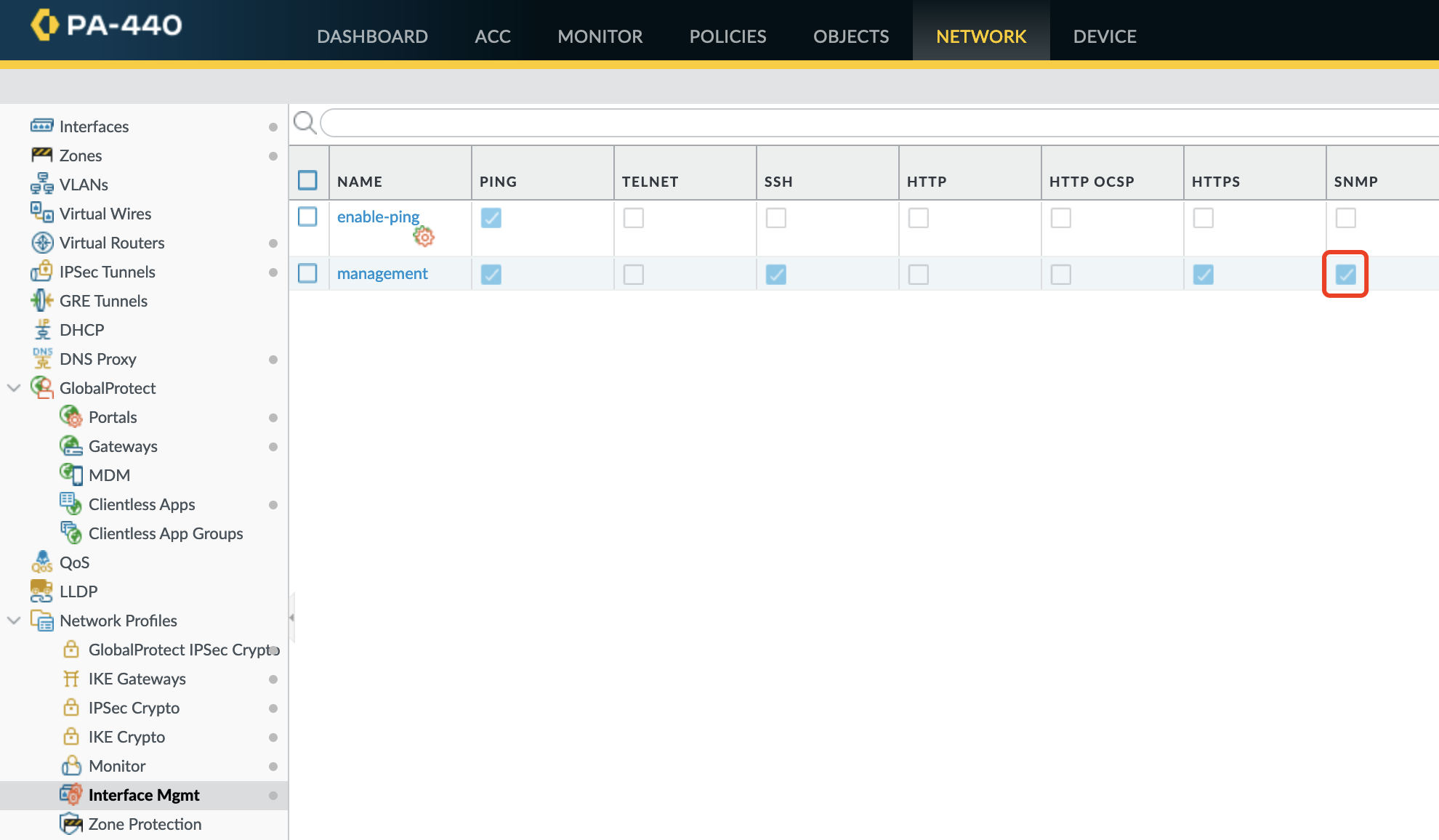Click the Interface Mgmt sidebar icon
This screenshot has width=1439, height=840.
pyautogui.click(x=71, y=794)
